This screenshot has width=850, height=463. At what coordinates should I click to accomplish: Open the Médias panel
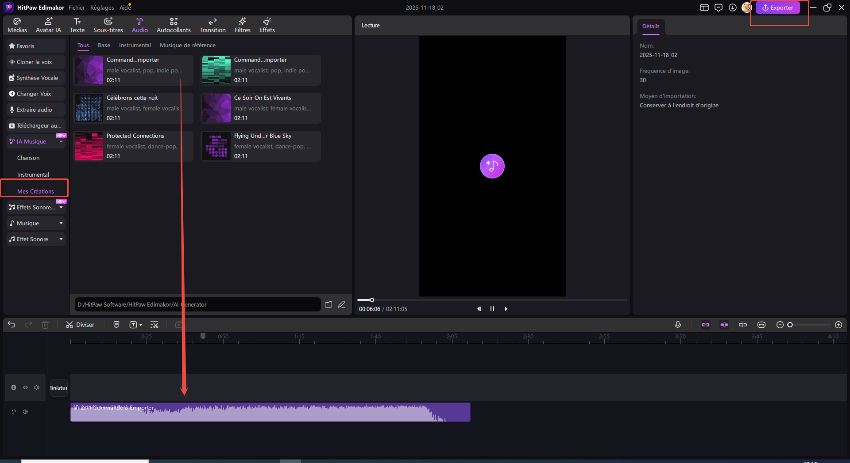click(x=17, y=25)
